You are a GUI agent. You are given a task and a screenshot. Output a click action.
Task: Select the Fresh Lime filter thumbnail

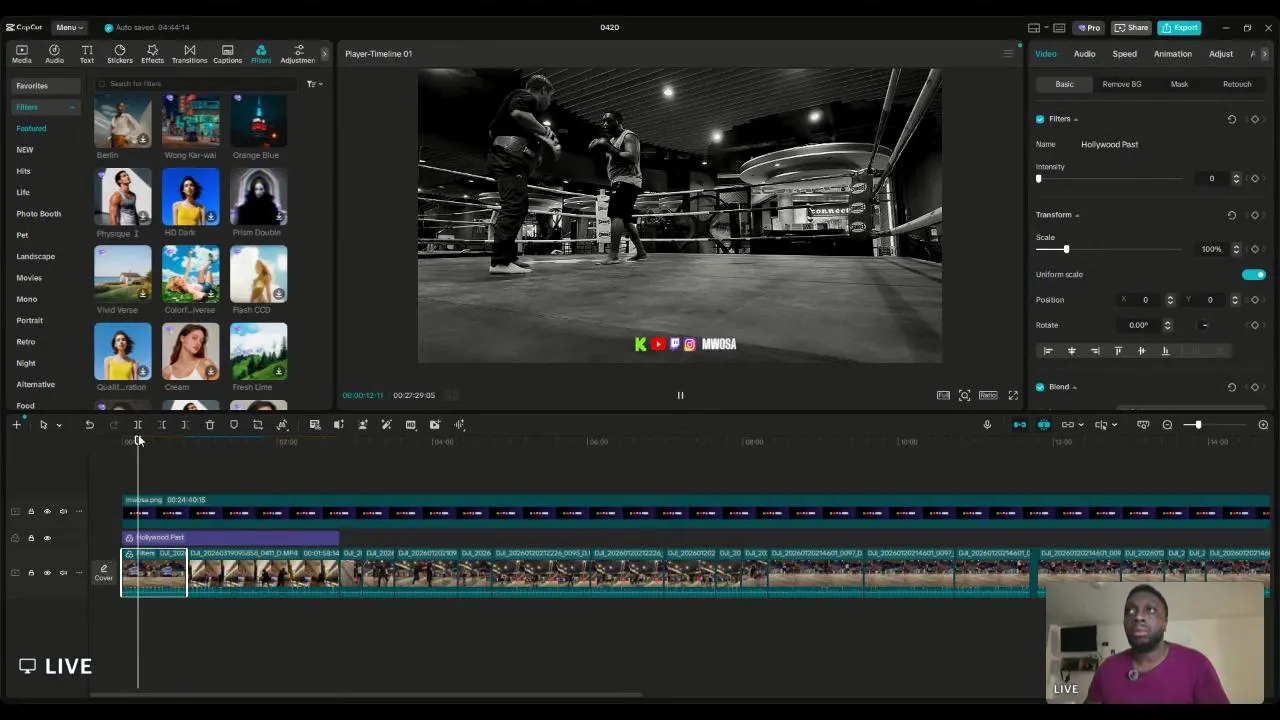coord(258,351)
